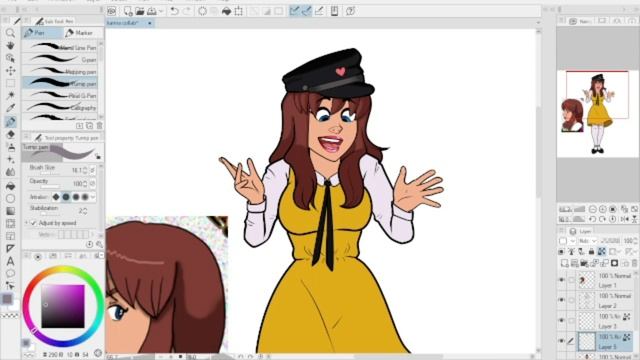Open the Save icon dropdown arrow
The width and height of the screenshot is (640, 360).
point(160,11)
